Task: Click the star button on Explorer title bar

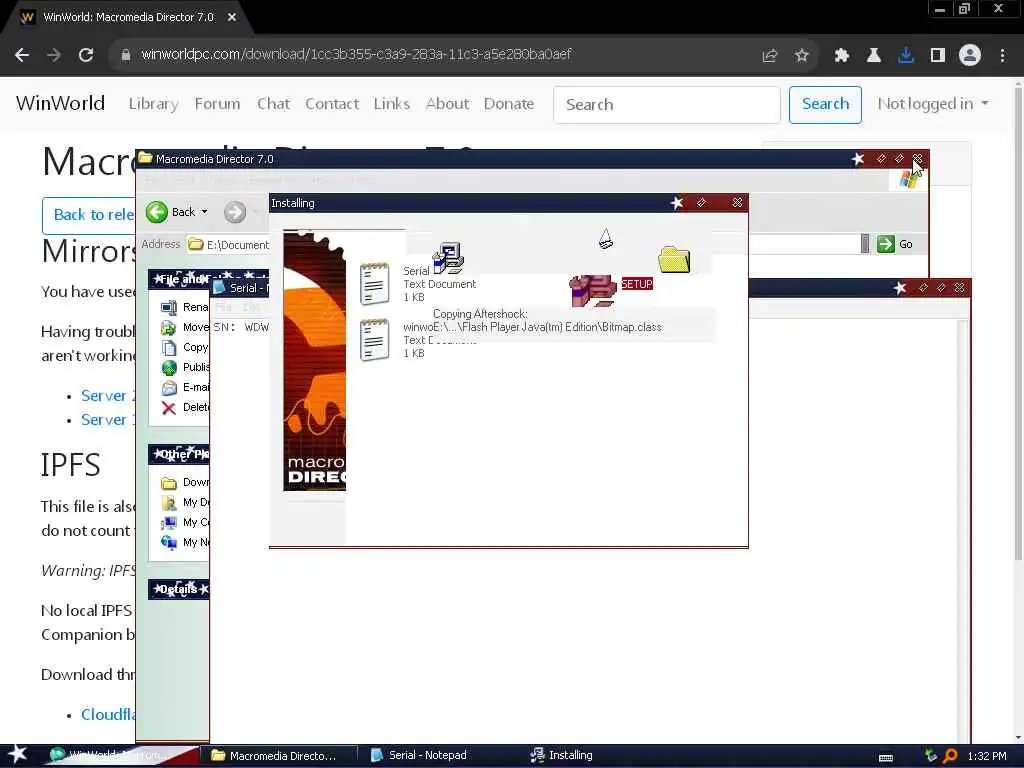Action: [x=858, y=159]
